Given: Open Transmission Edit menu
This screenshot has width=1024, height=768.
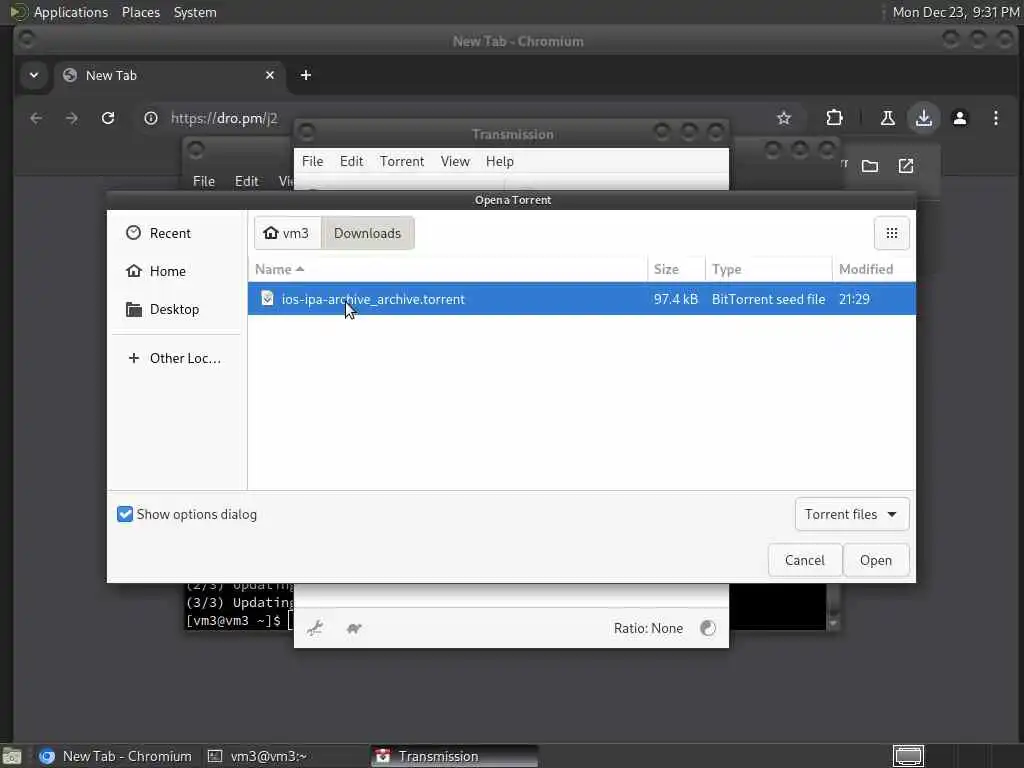Looking at the screenshot, I should click(351, 161).
